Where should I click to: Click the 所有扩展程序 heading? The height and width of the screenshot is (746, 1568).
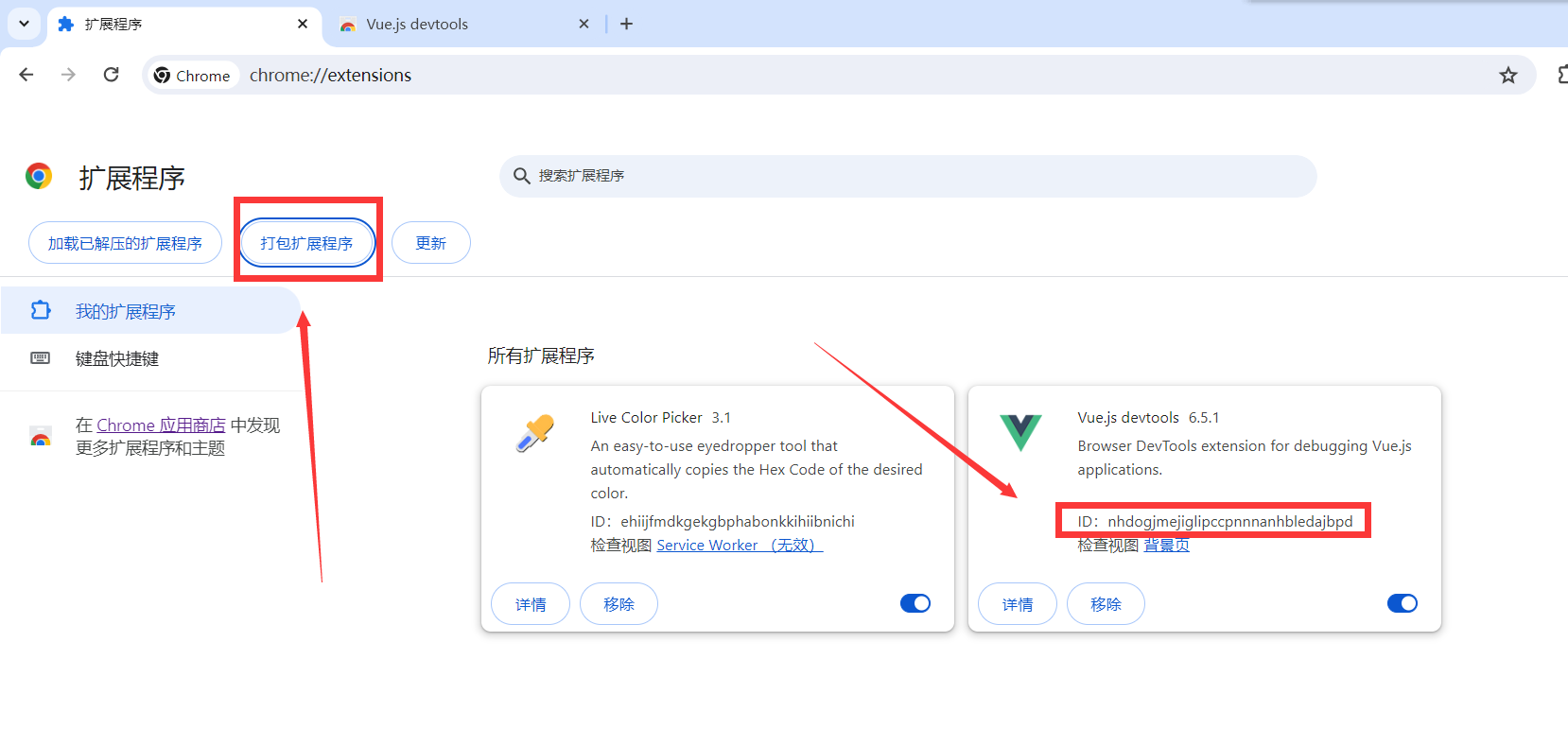(x=541, y=356)
